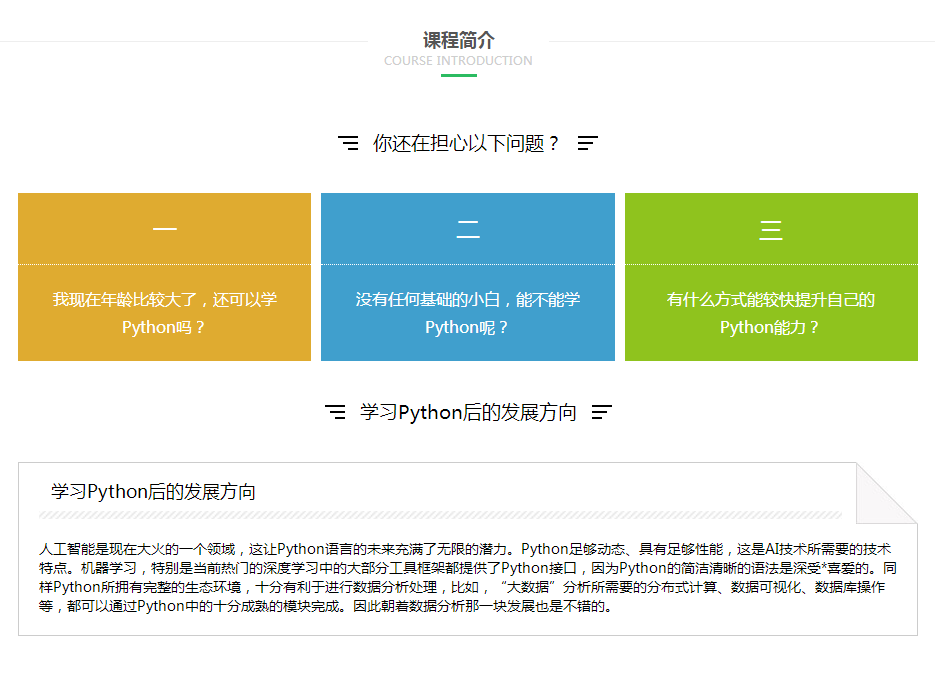Select the 二 numeral on the blue card
The width and height of the screenshot is (935, 675).
(468, 230)
